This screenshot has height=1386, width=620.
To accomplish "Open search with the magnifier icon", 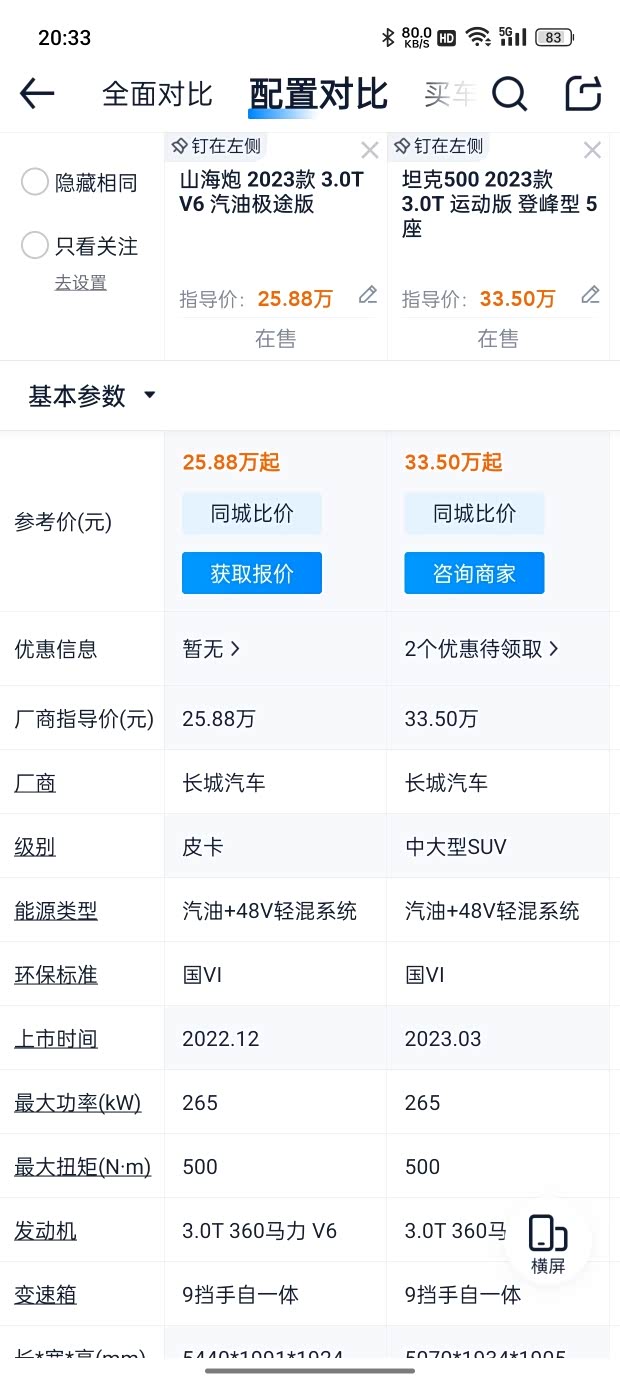I will pyautogui.click(x=509, y=94).
